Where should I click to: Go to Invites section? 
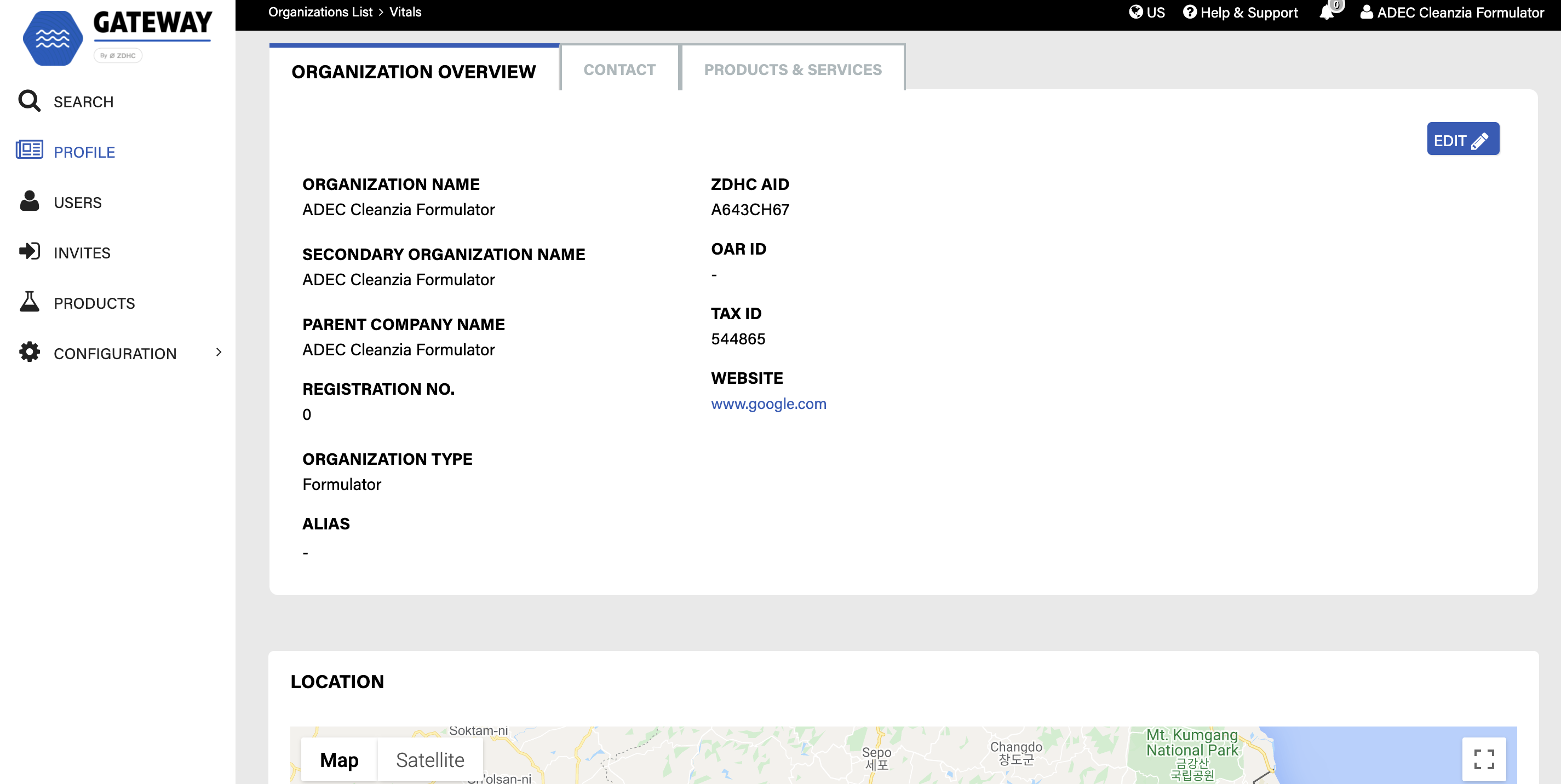coord(82,252)
